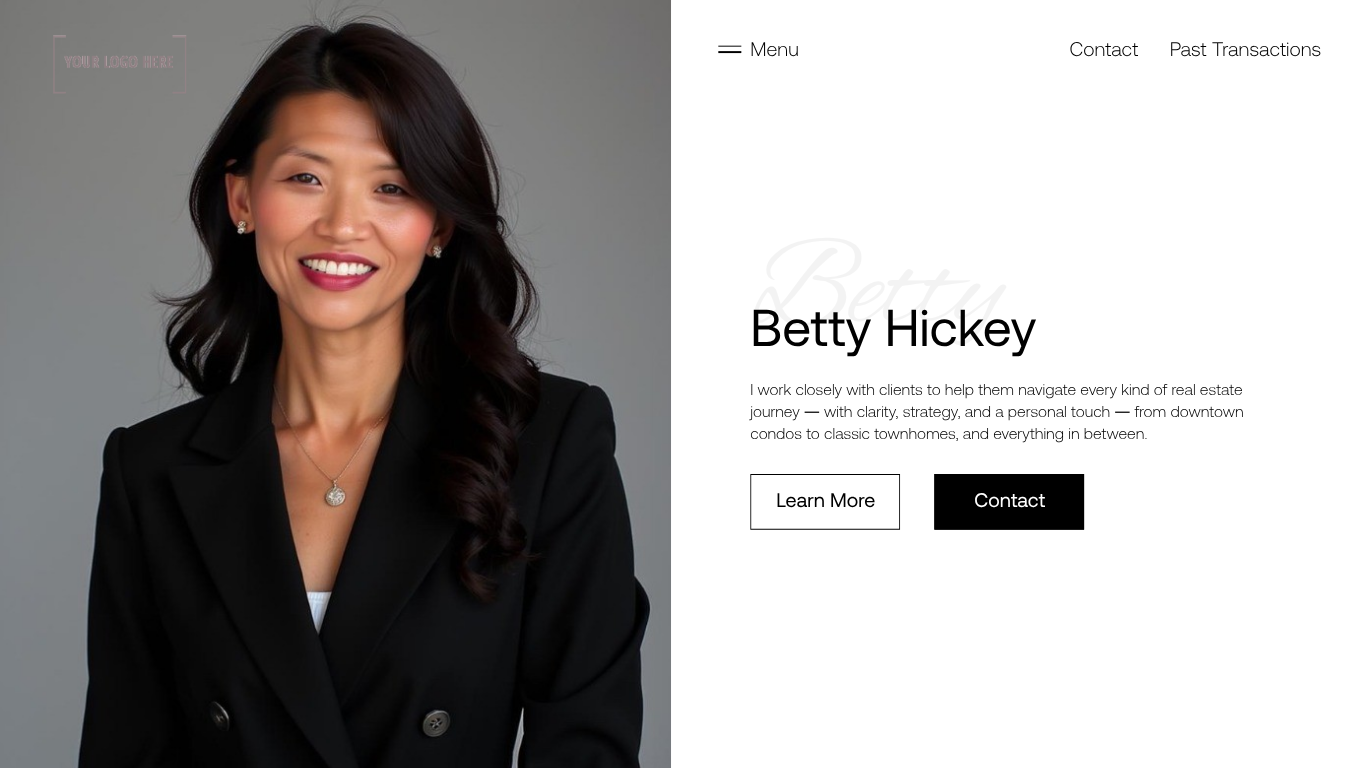The width and height of the screenshot is (1366, 768).
Task: Go to Contact in top navigation
Action: [x=1103, y=49]
